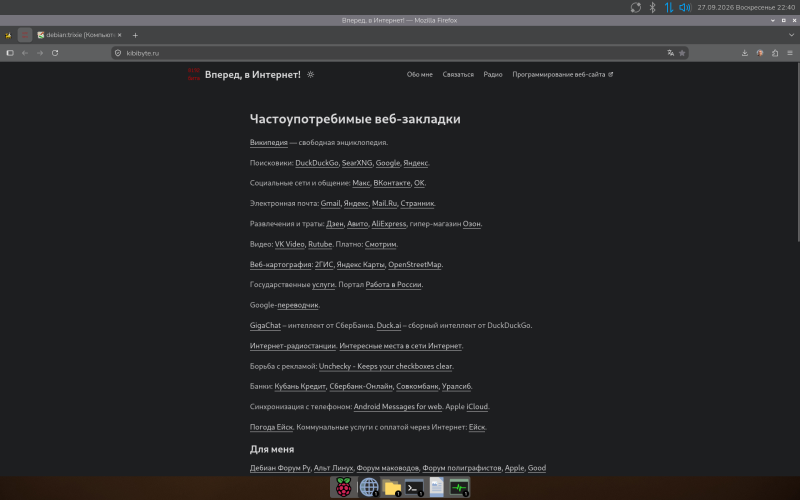Open the network connection tray icon

tap(668, 7)
